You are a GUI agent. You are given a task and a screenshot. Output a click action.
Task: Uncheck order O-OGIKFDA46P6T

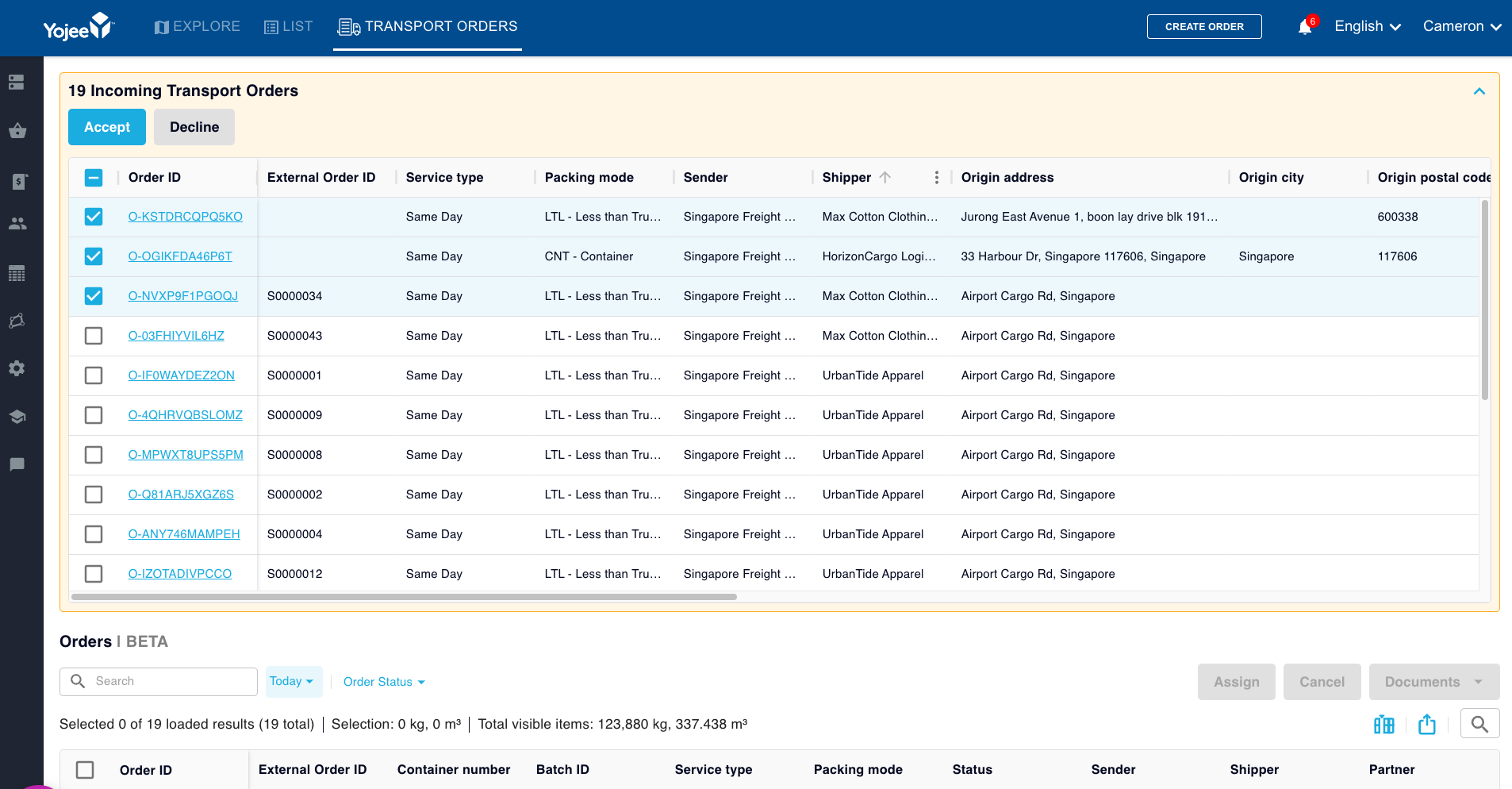coord(94,256)
